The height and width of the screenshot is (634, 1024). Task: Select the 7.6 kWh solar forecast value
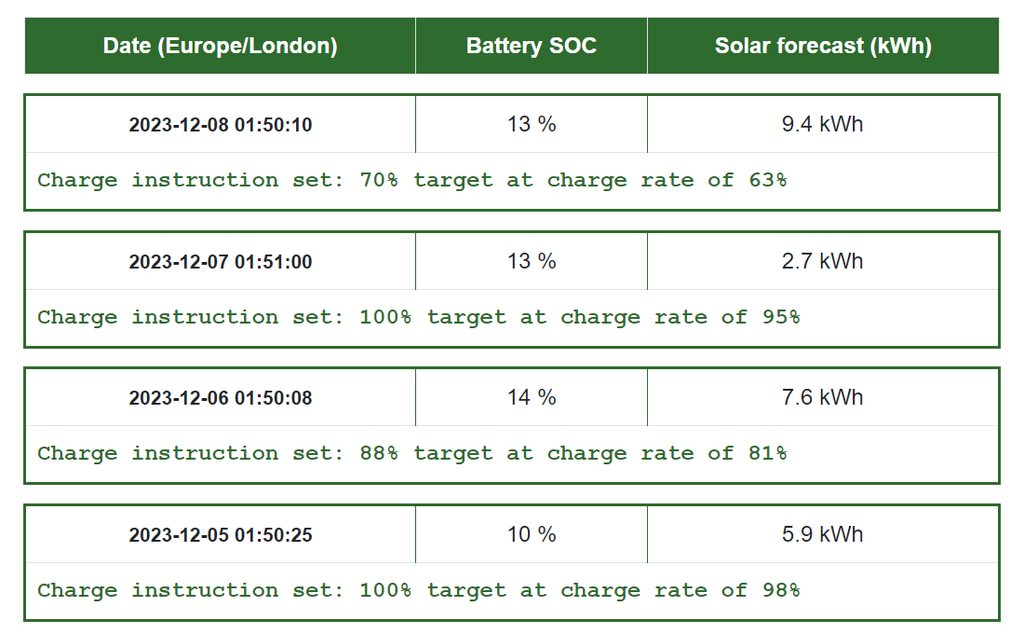point(822,397)
